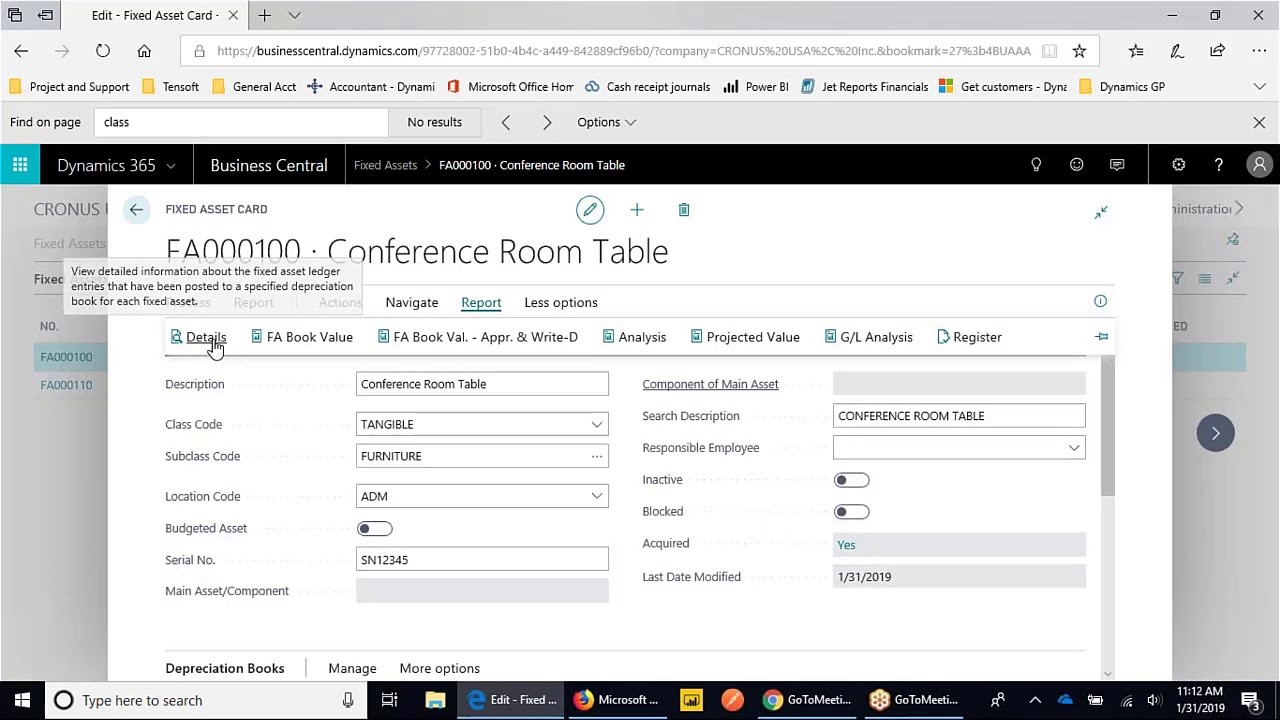Screen dimensions: 1280x720
Task: Click the Fixed Assets breadcrumb link
Action: (x=385, y=165)
